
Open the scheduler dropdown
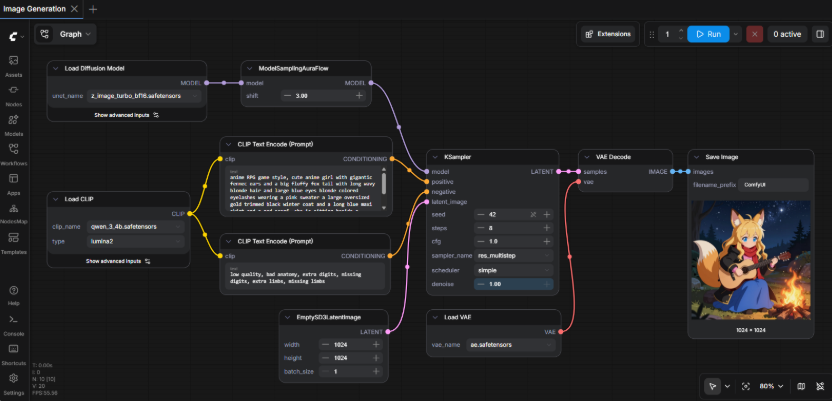(x=513, y=270)
